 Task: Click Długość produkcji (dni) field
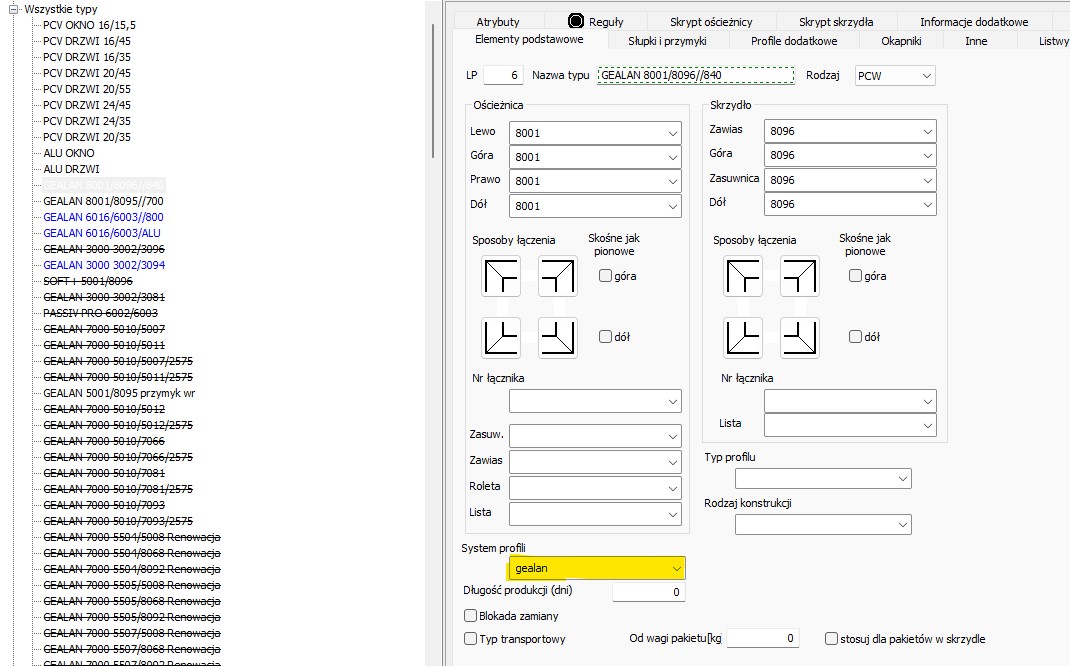(648, 592)
